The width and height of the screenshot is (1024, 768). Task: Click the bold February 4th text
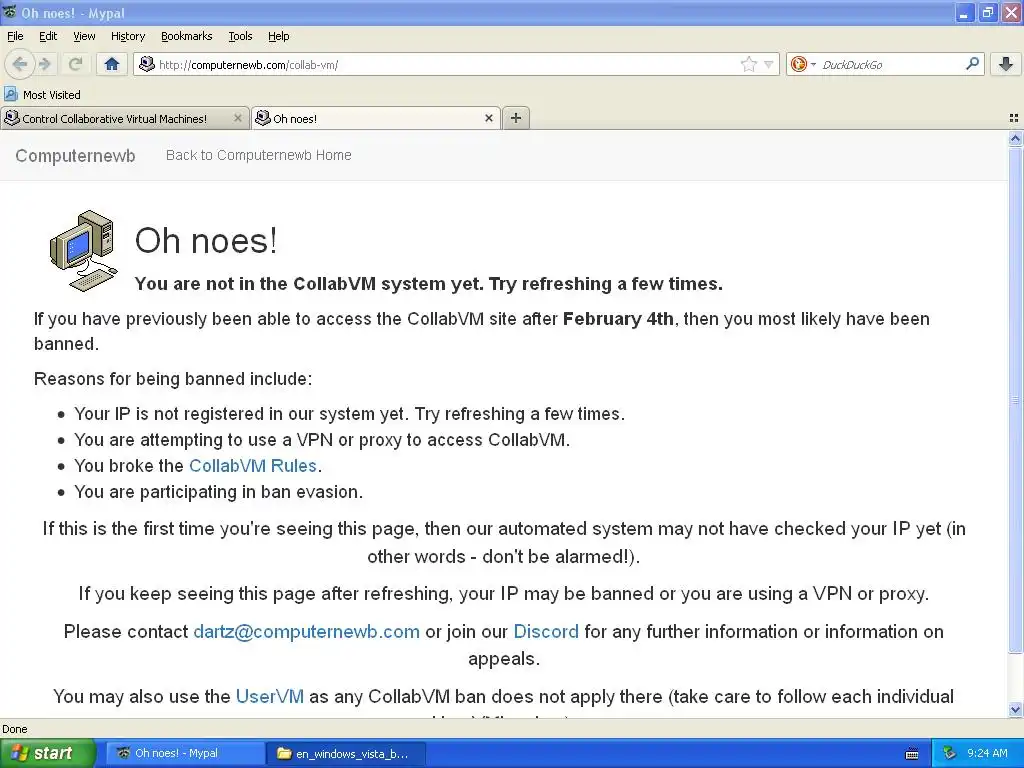click(618, 319)
